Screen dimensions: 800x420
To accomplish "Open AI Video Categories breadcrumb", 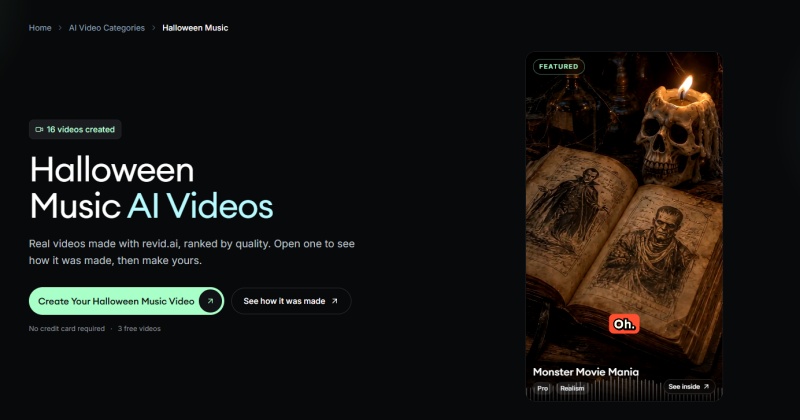I will coord(107,28).
